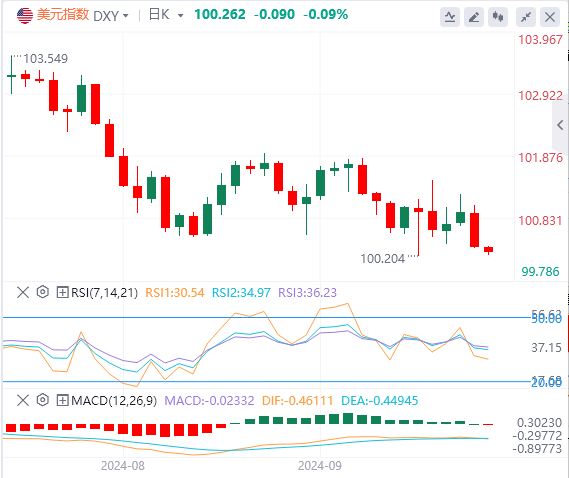Click the 37.15 RSI axis label
Viewport: 569px width, 478px height.
click(547, 348)
